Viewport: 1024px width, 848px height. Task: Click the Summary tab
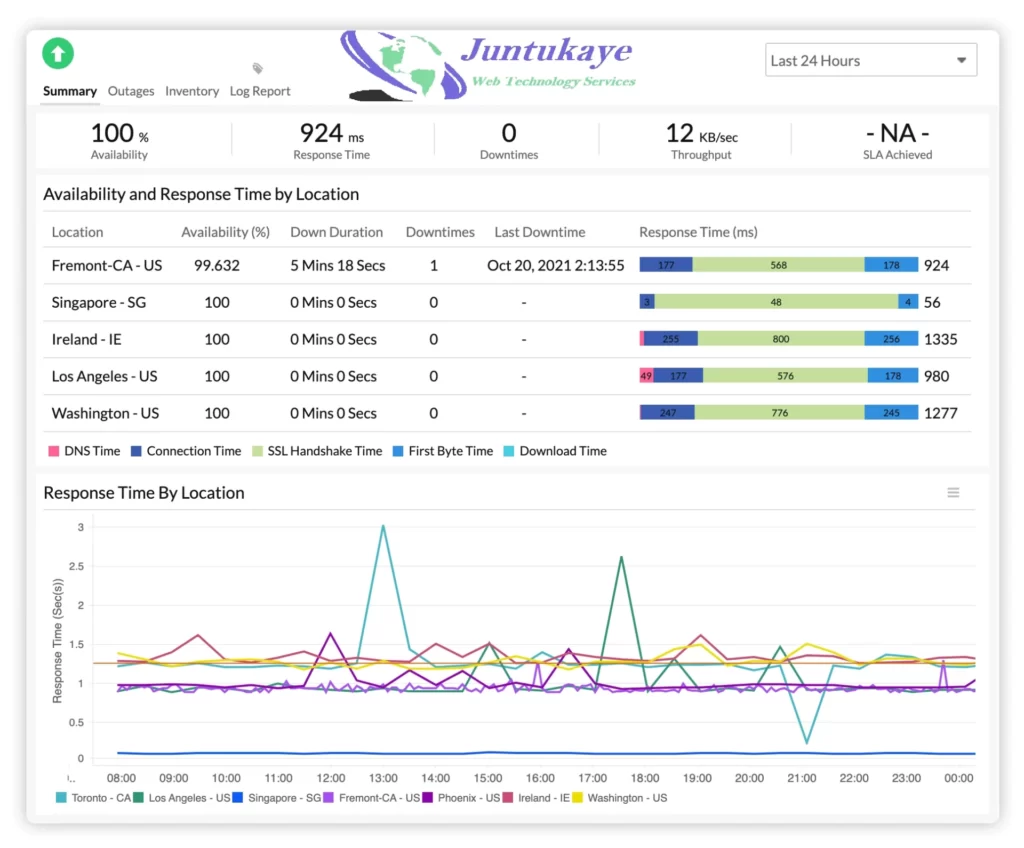69,91
